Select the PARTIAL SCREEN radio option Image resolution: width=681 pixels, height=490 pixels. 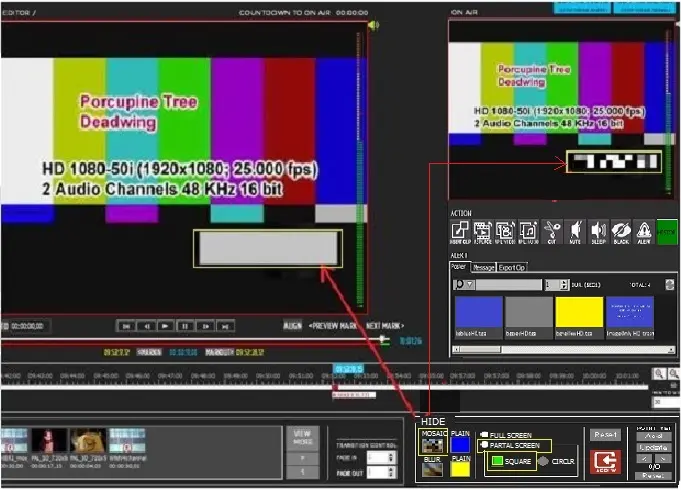(483, 445)
